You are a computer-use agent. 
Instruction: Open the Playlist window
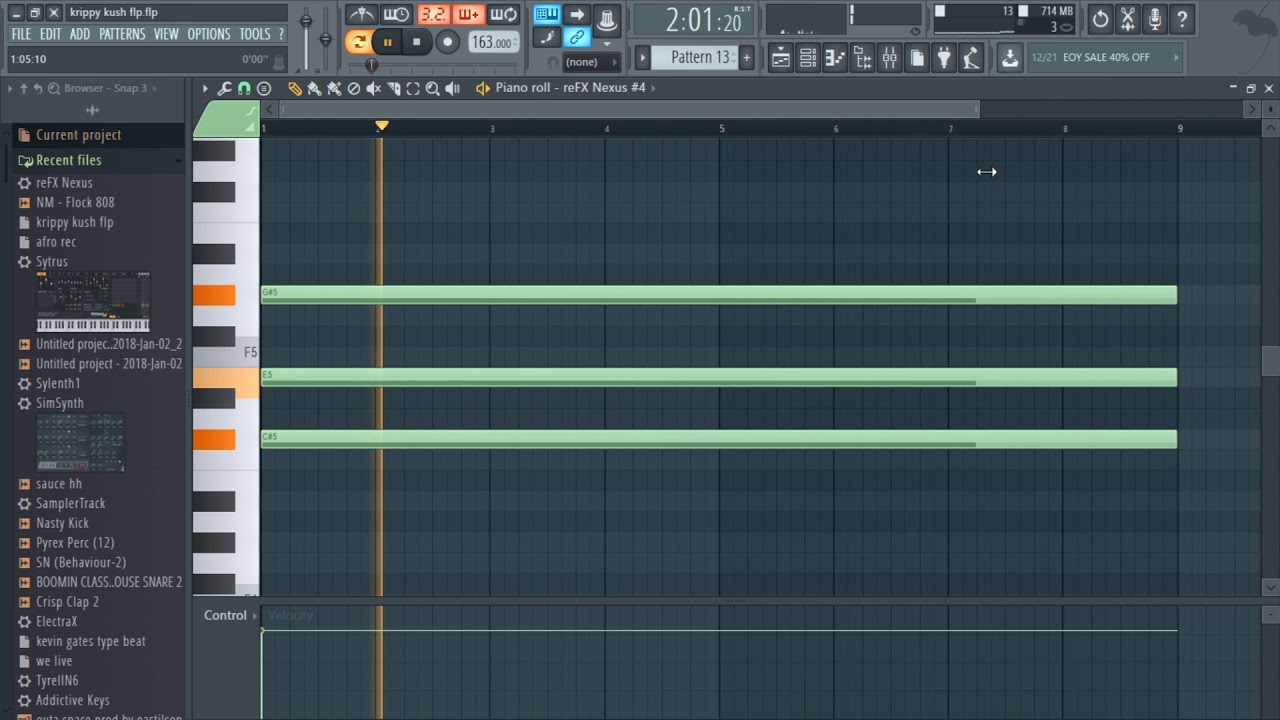coord(781,58)
